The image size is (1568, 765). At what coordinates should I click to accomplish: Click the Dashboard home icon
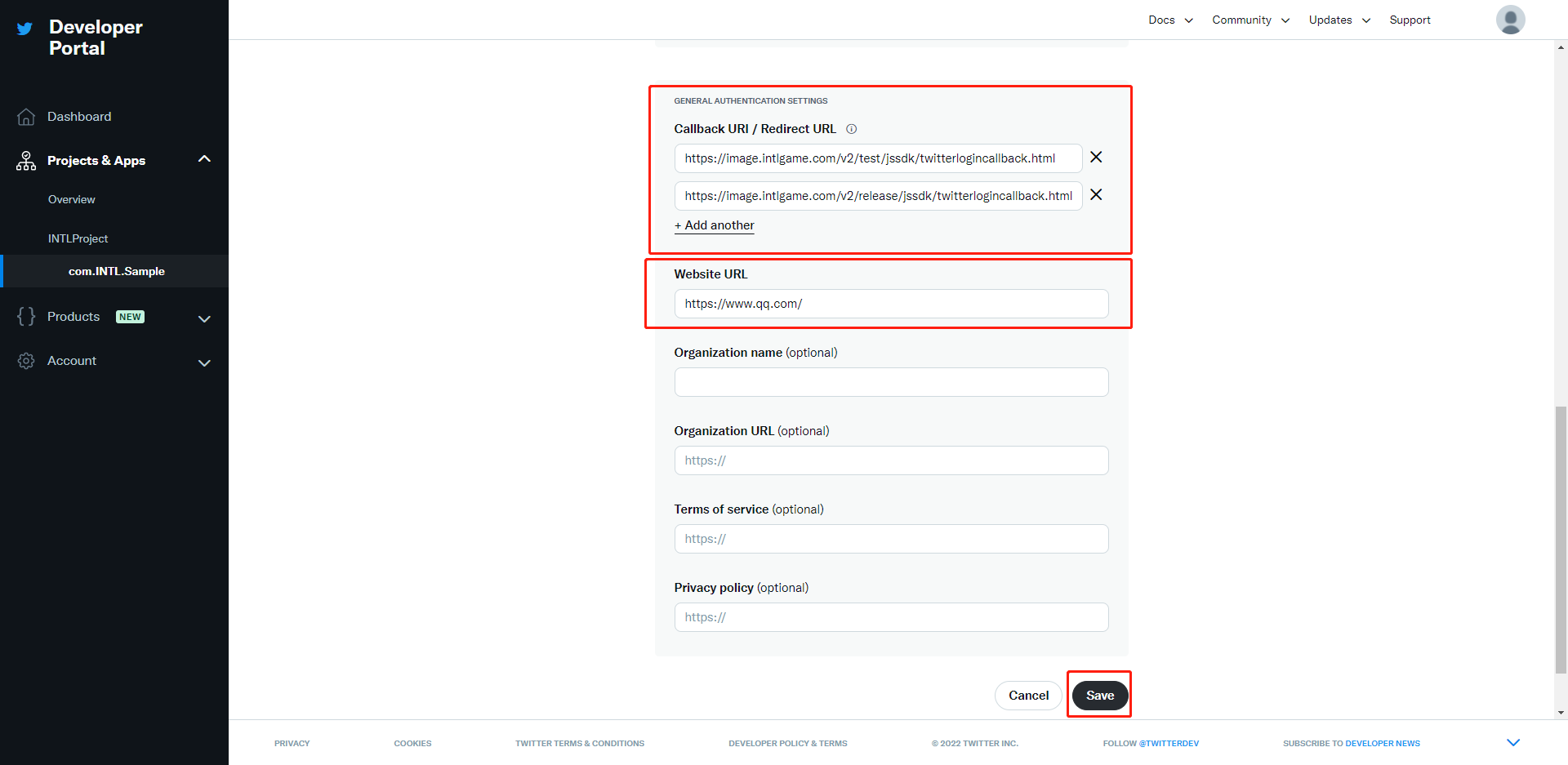tap(25, 116)
